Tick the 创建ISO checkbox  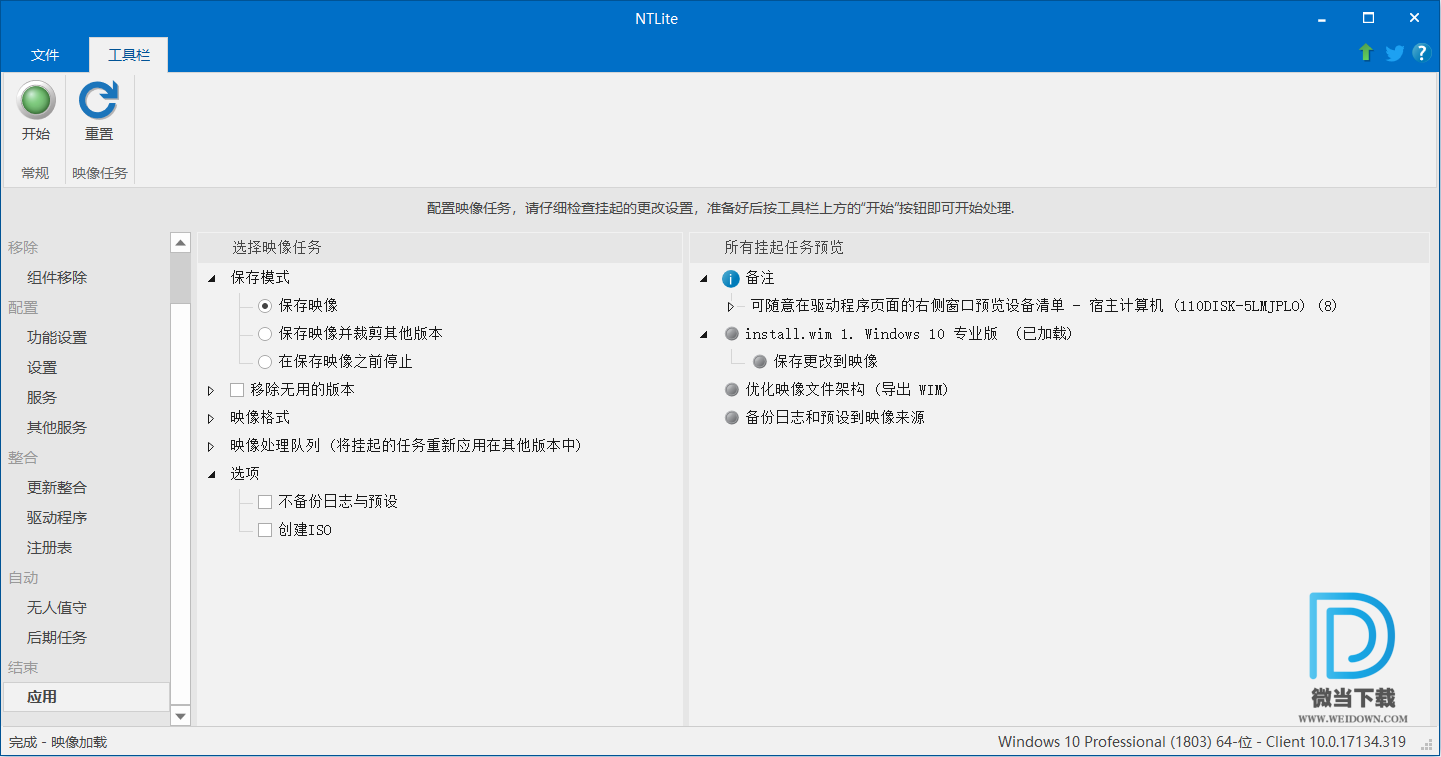pos(265,530)
